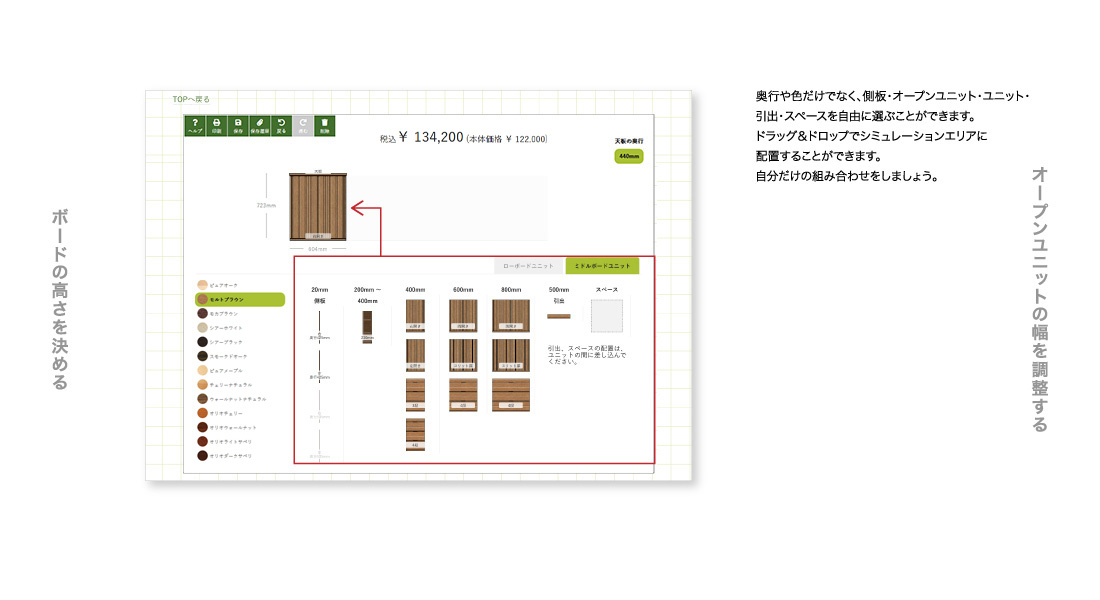
Task: Pick the 400mm four-drawer unit
Action: [x=415, y=434]
